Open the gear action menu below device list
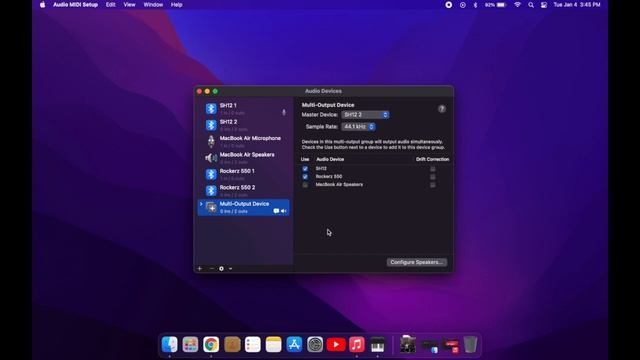 [x=221, y=269]
